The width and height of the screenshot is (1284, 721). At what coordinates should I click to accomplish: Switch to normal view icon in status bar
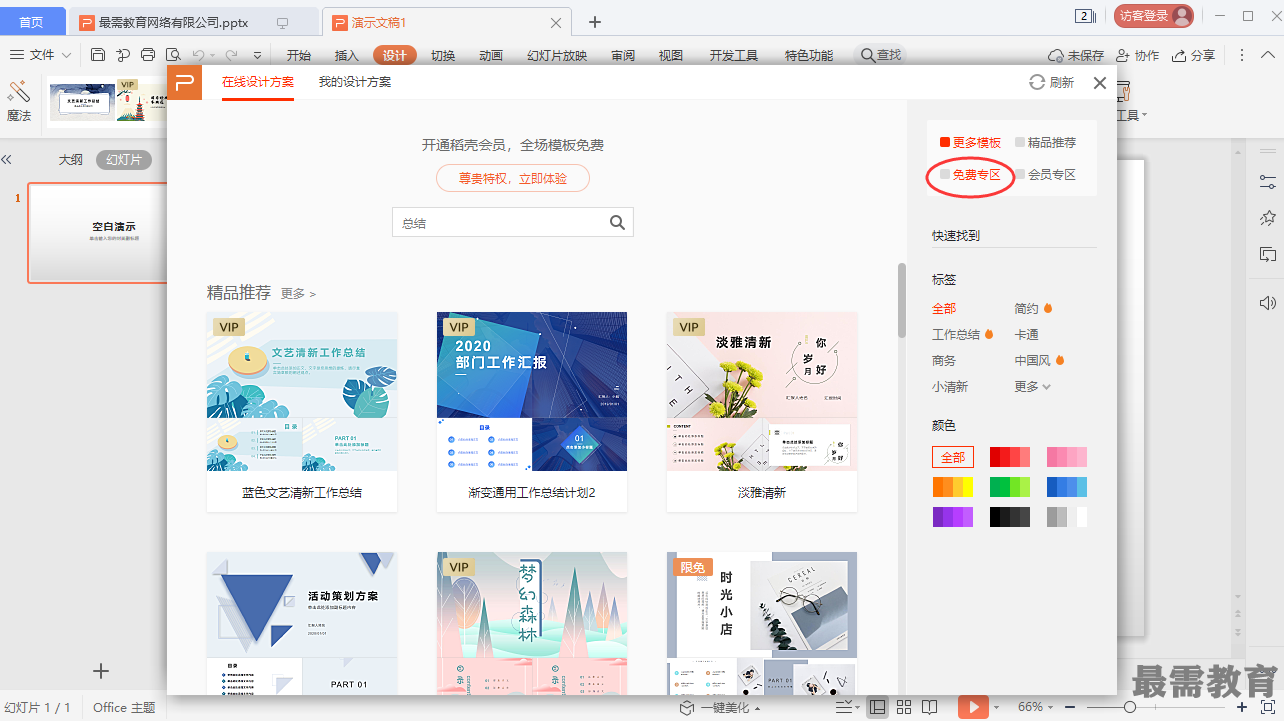pyautogui.click(x=877, y=707)
